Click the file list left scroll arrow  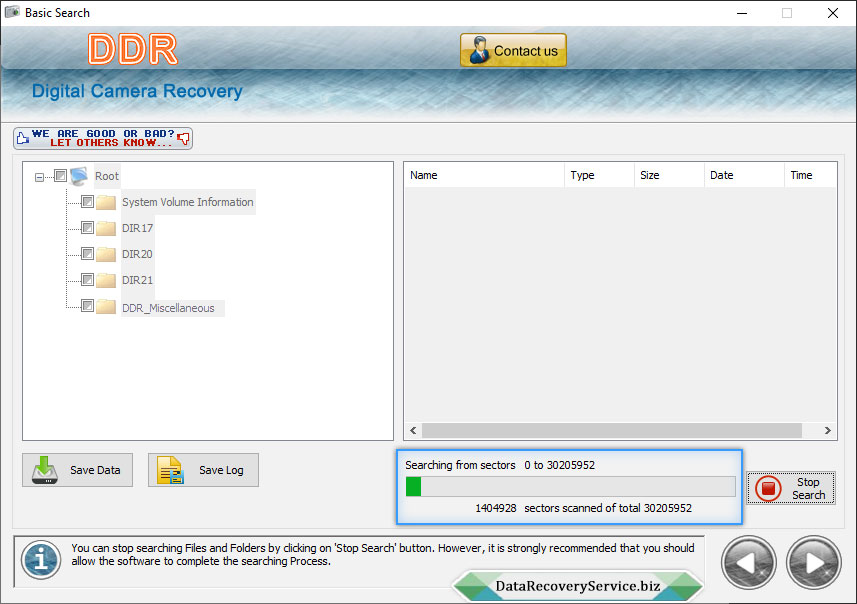pyautogui.click(x=413, y=431)
